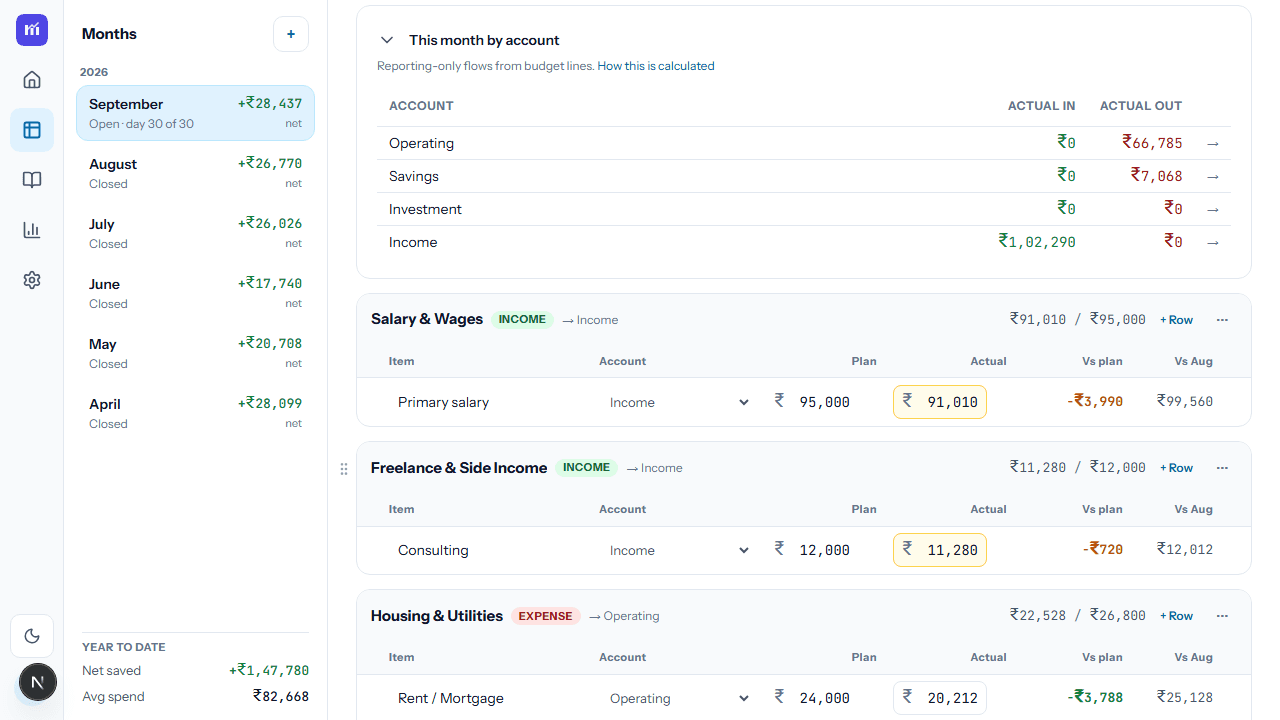Edit Consulting actual amount field
Viewport: 1280px width, 720px height.
pyautogui.click(x=940, y=550)
